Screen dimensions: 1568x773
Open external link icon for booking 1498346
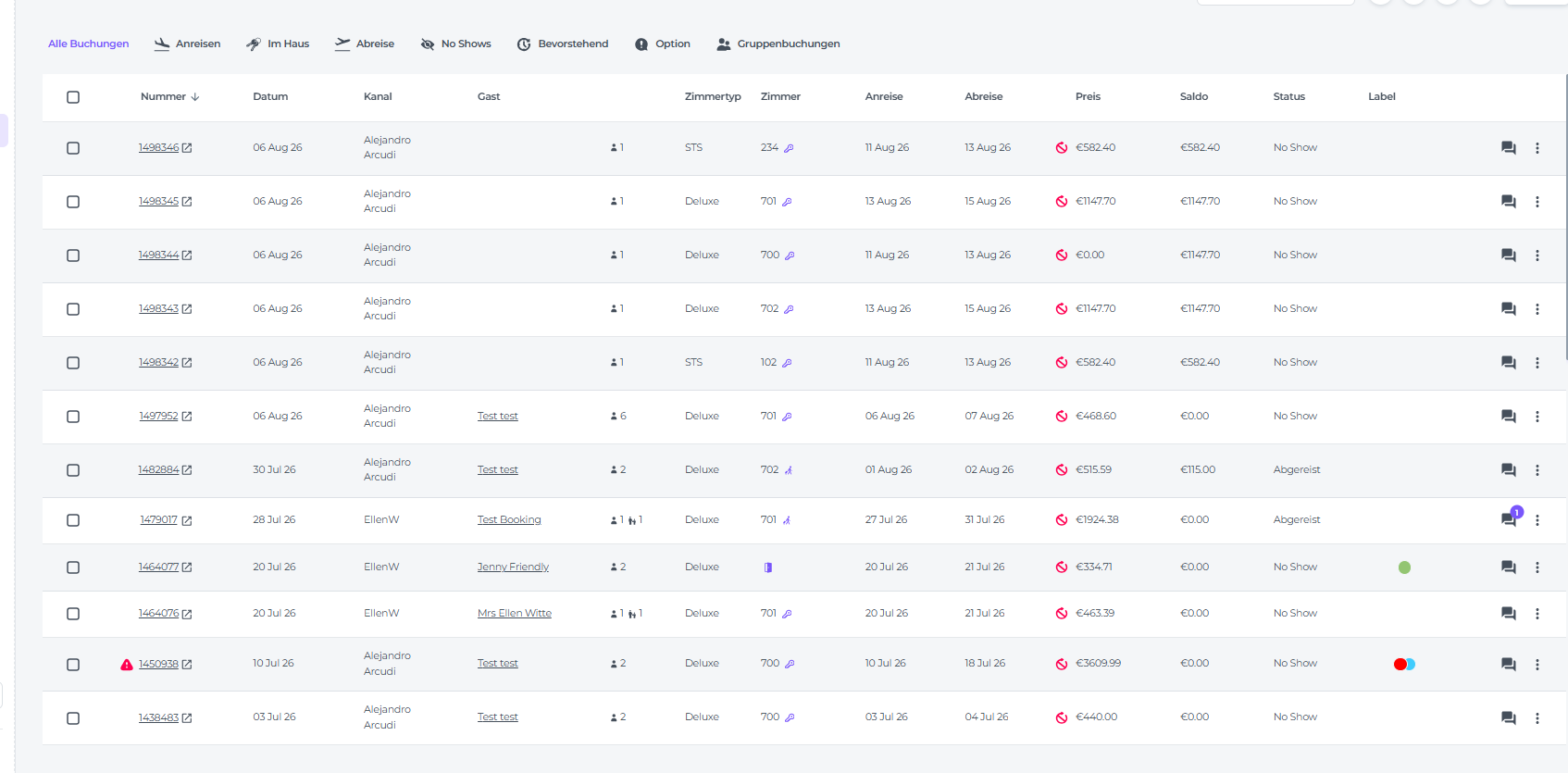click(x=187, y=148)
